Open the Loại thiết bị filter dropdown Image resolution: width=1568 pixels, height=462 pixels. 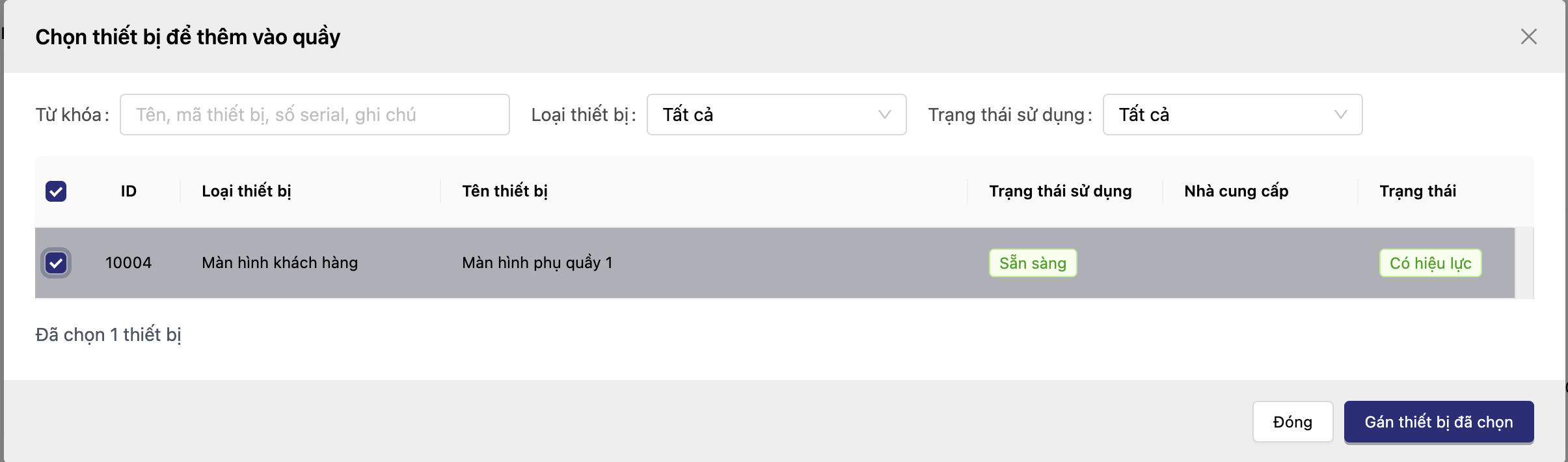pos(776,115)
